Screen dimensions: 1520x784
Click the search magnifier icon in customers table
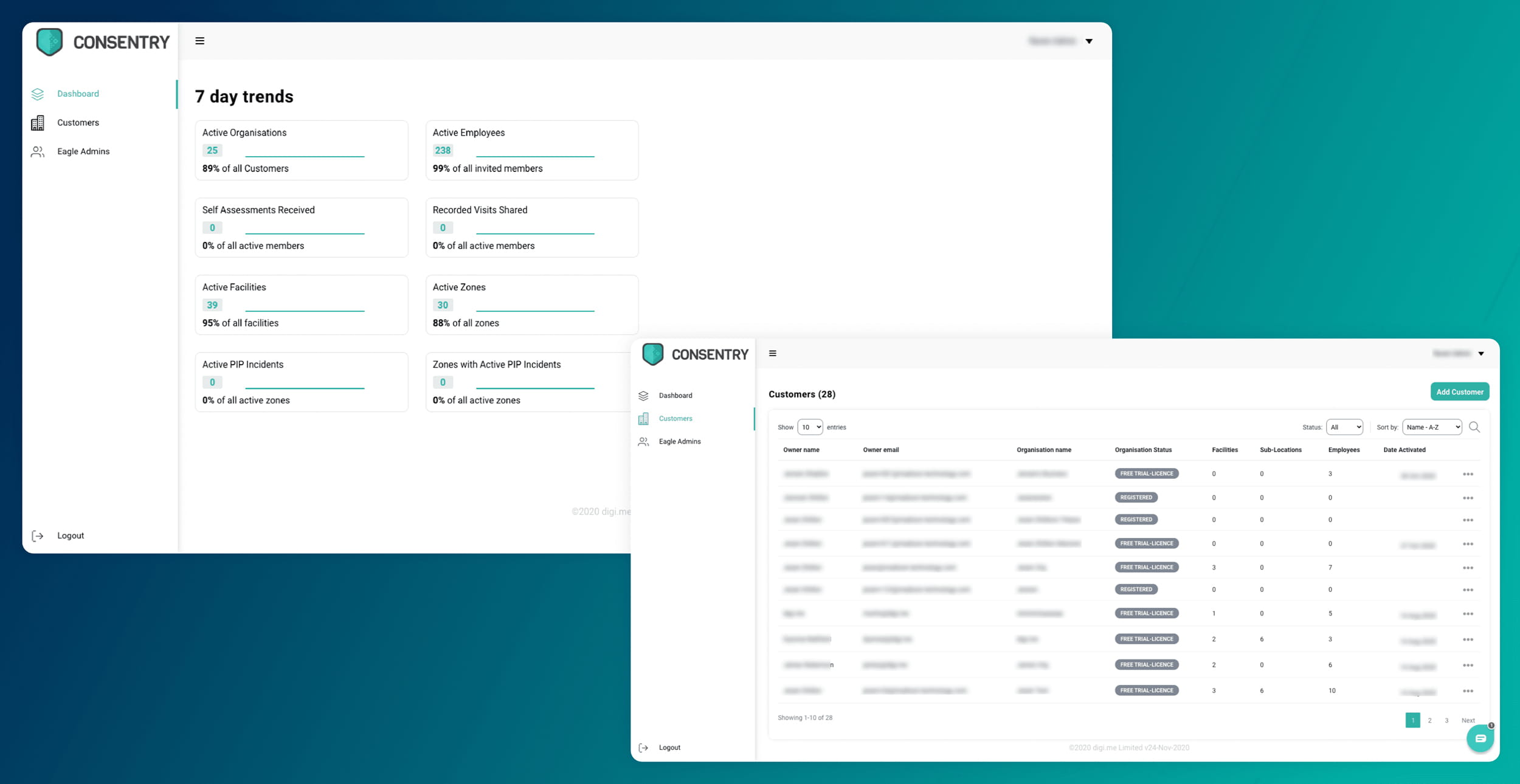[x=1474, y=427]
